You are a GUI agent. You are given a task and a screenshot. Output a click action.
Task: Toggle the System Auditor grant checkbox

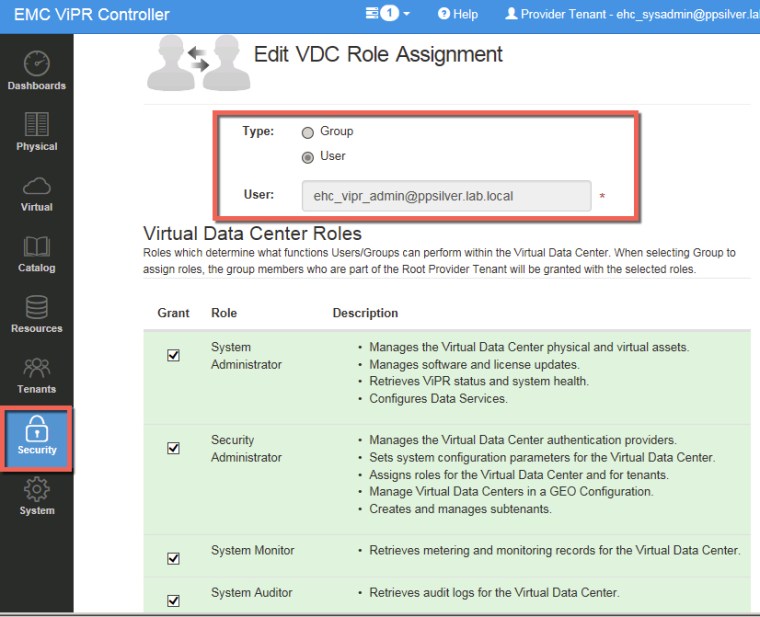[x=173, y=601]
